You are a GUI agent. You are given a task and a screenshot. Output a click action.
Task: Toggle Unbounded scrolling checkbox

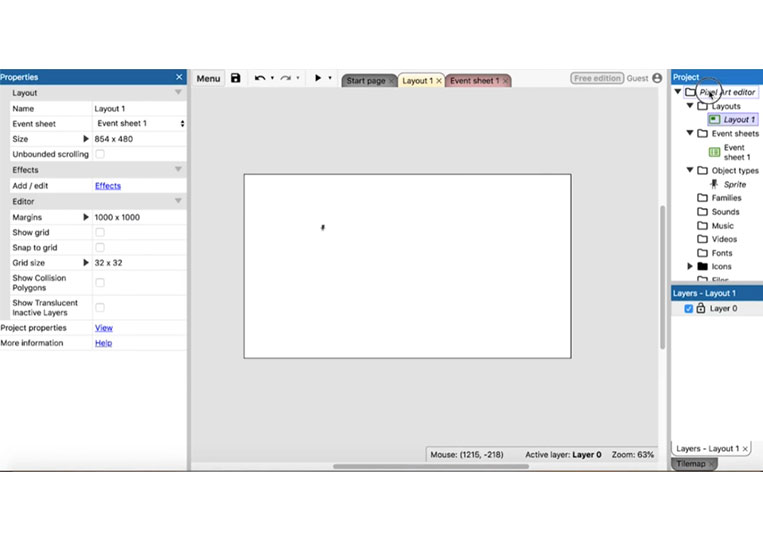click(100, 154)
